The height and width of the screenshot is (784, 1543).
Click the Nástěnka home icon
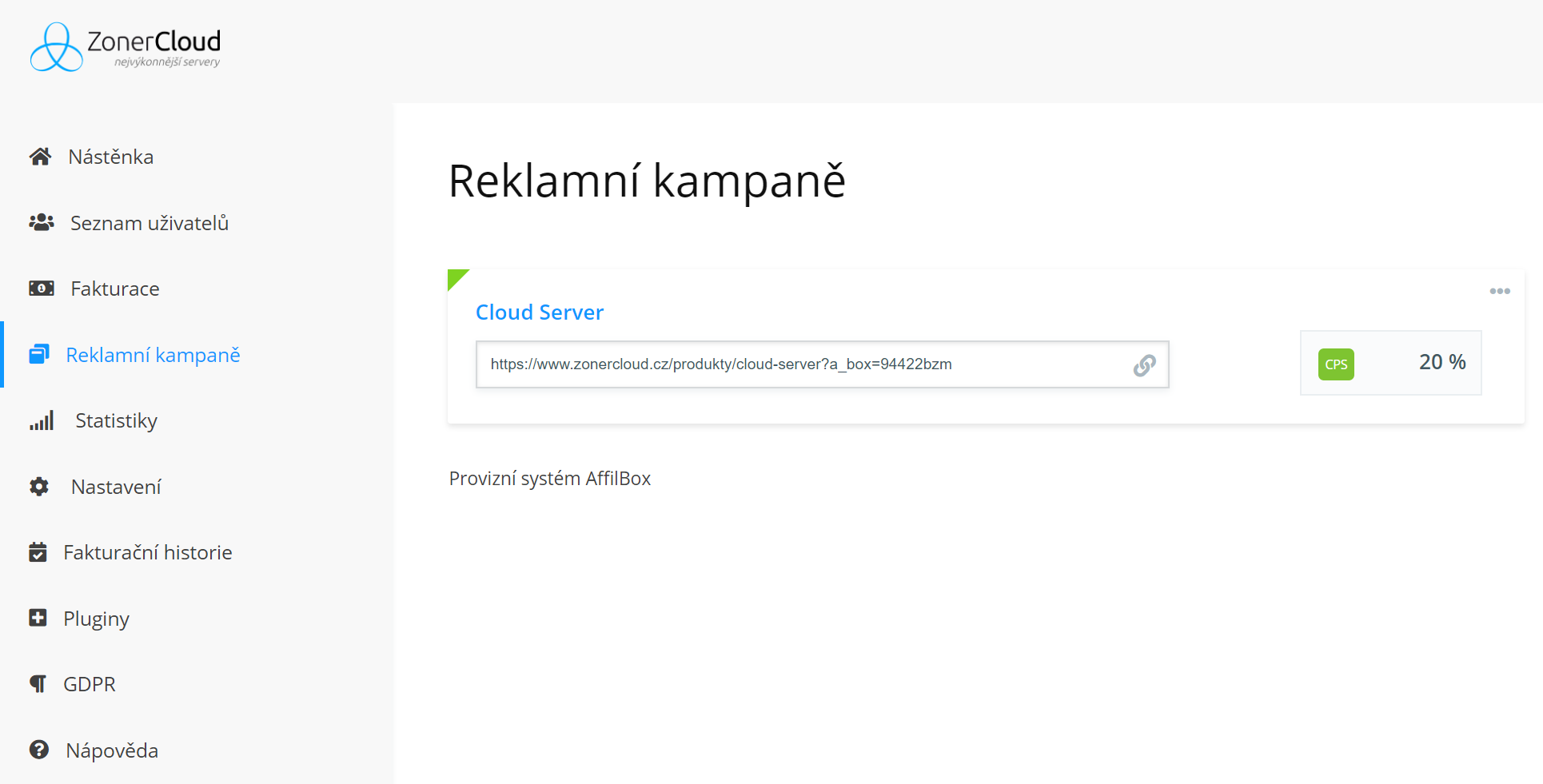[41, 157]
